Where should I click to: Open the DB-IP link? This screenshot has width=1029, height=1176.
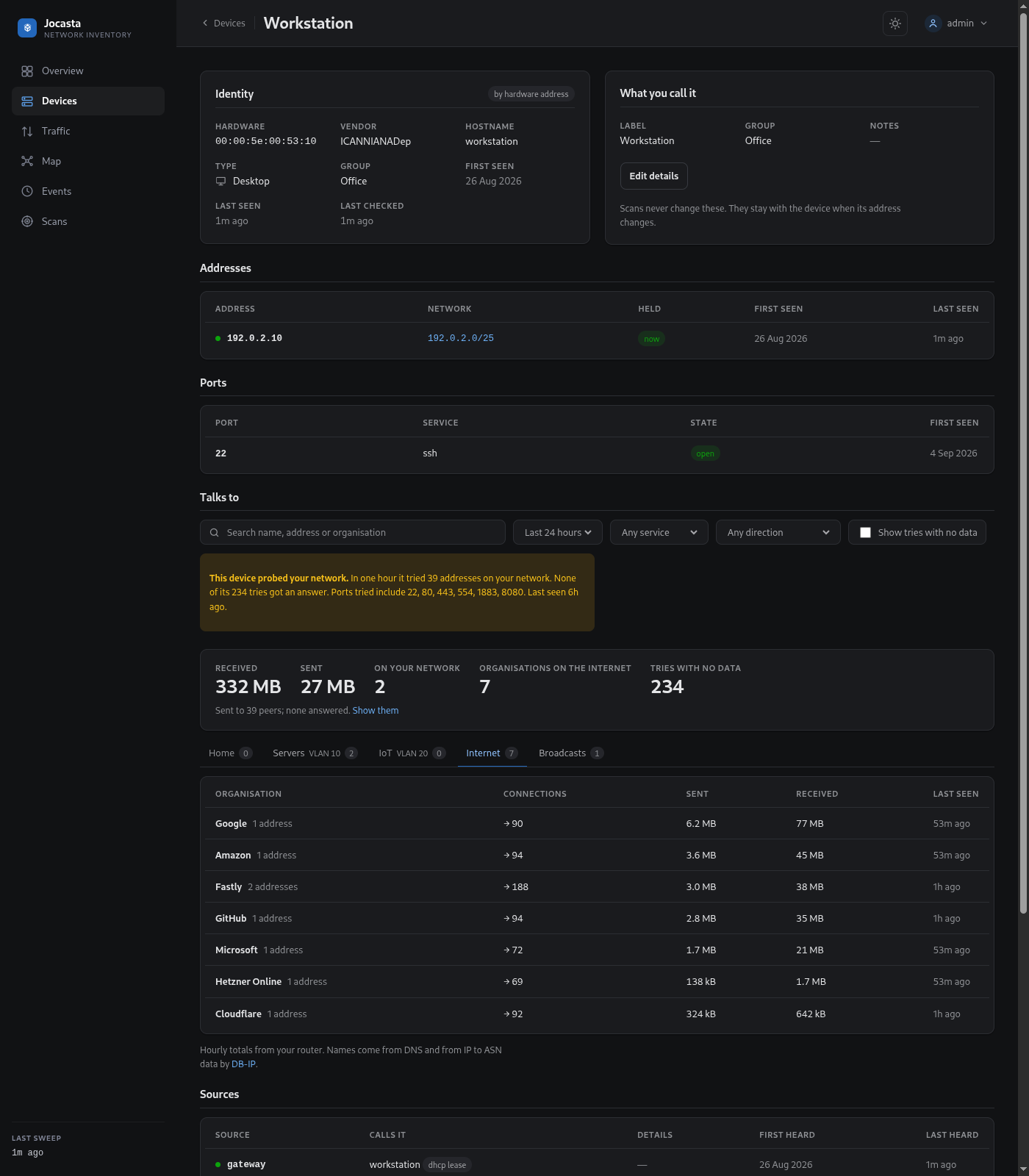[x=244, y=1064]
